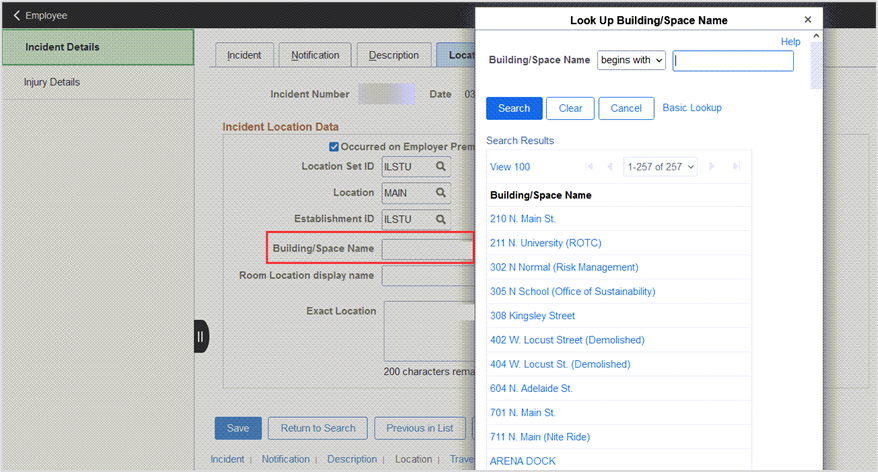Viewport: 878px width, 472px height.
Task: Select '211 N. University (ROTC)' result
Action: 545,243
